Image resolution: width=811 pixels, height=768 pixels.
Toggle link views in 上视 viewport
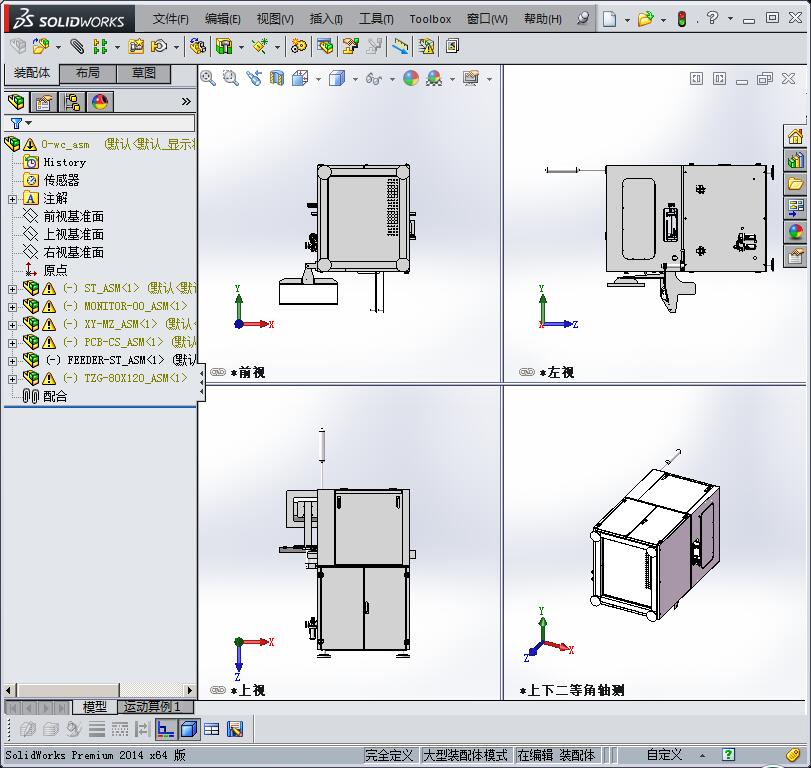tap(218, 690)
